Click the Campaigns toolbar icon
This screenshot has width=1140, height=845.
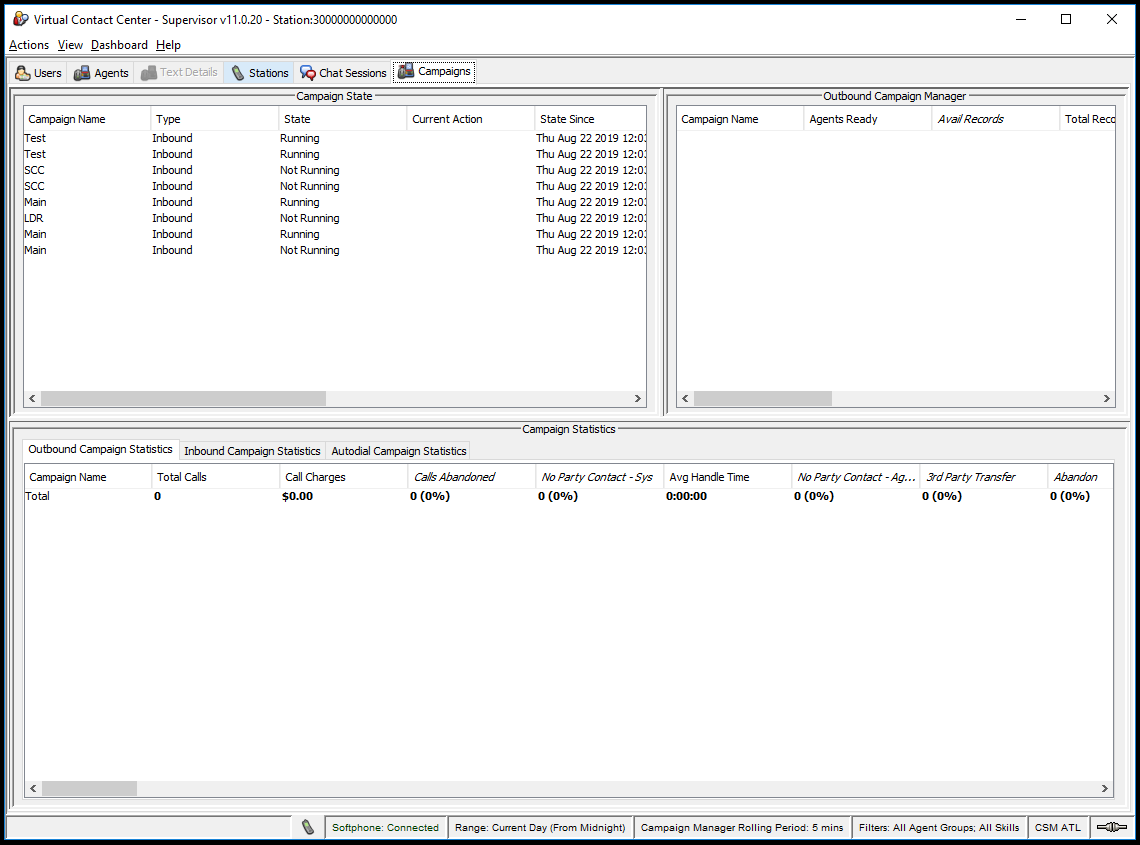[406, 71]
